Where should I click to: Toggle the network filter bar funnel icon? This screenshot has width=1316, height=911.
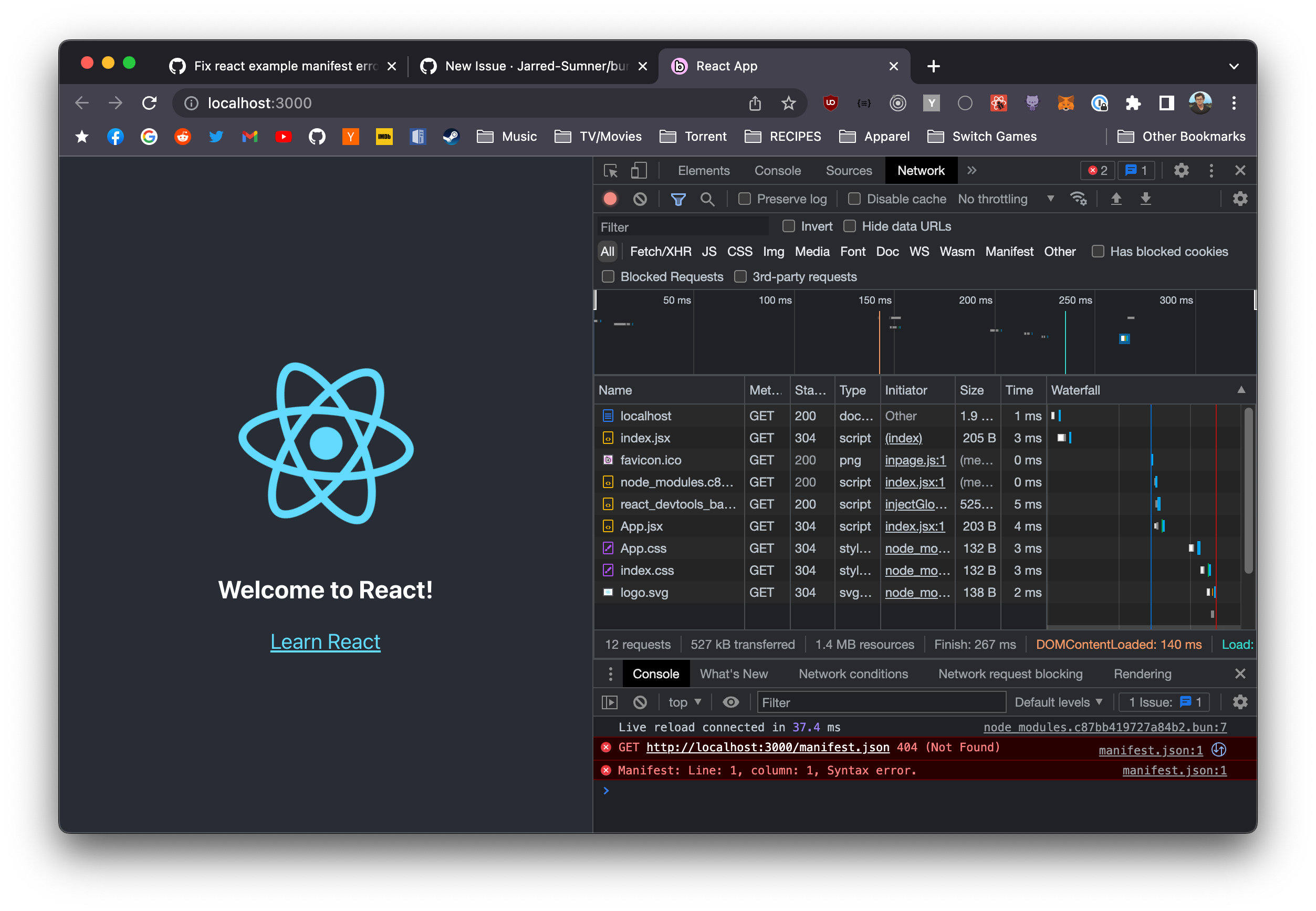[x=678, y=199]
